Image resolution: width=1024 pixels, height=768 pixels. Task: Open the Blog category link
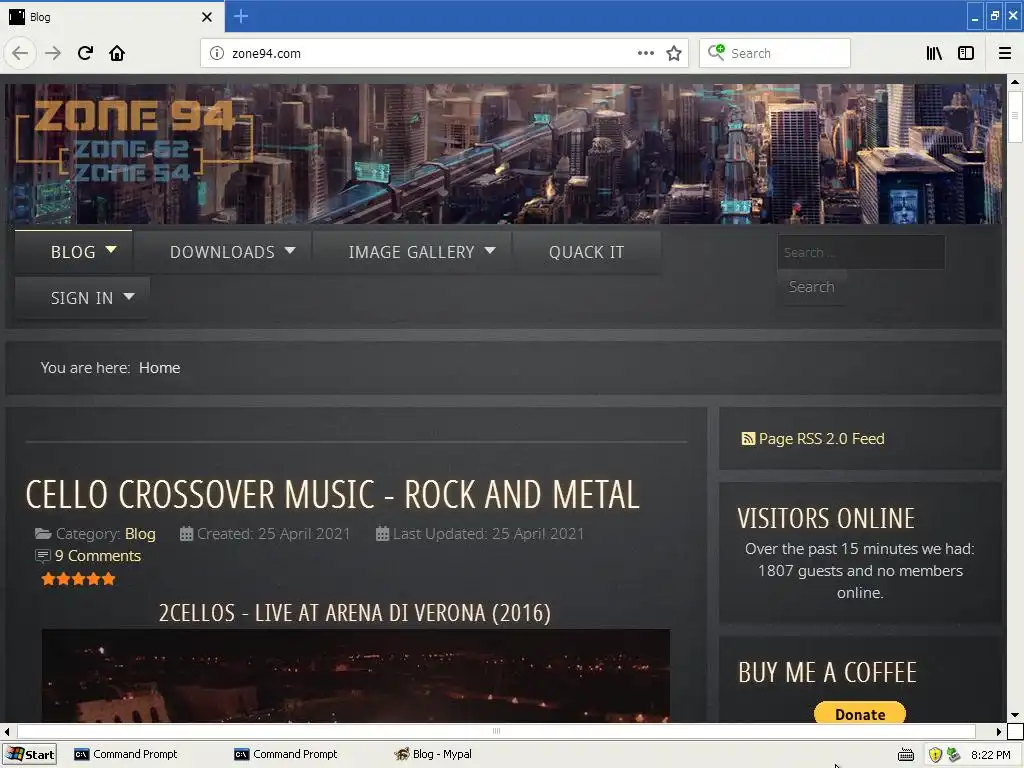point(140,534)
